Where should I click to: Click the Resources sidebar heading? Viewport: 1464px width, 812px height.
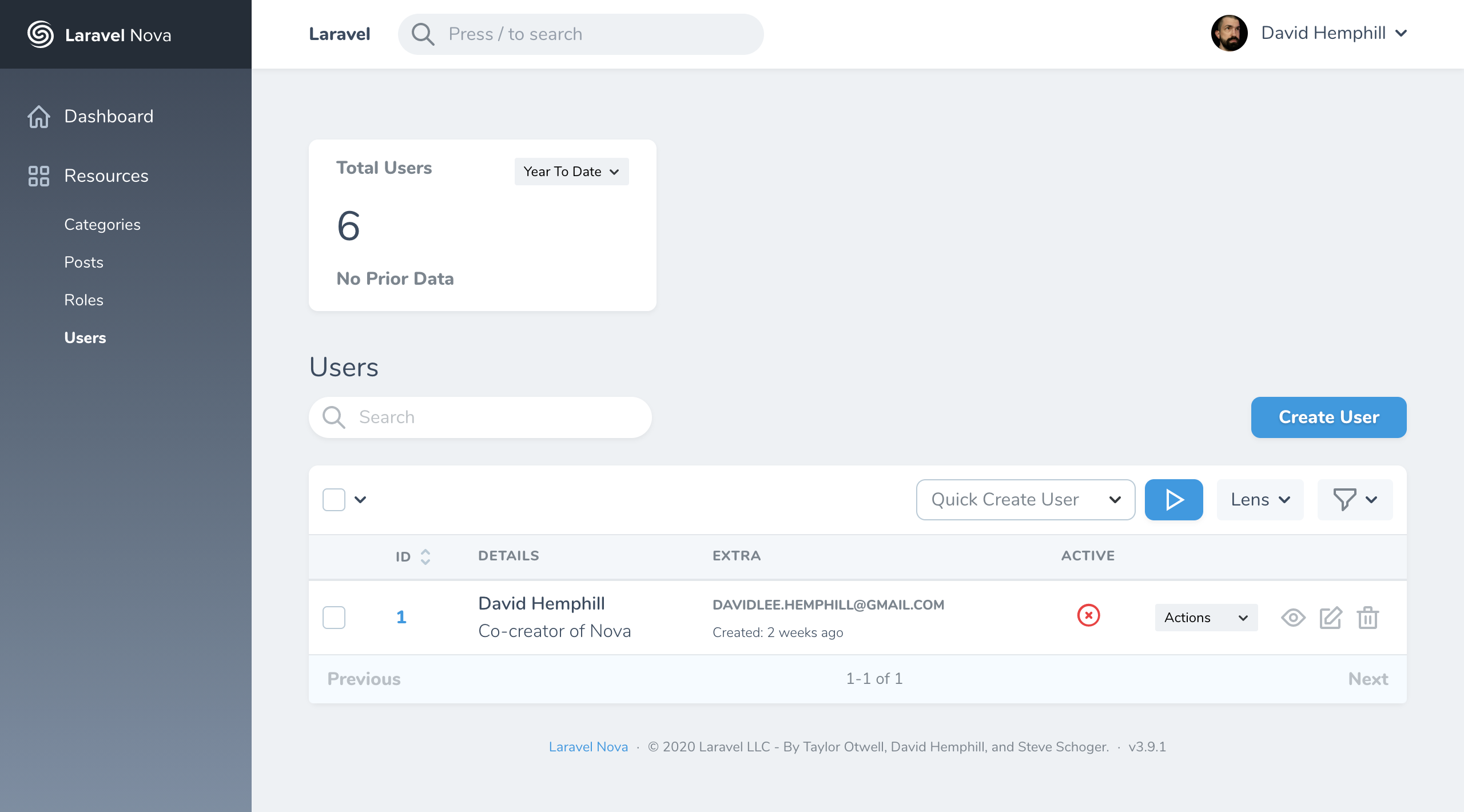coord(106,176)
